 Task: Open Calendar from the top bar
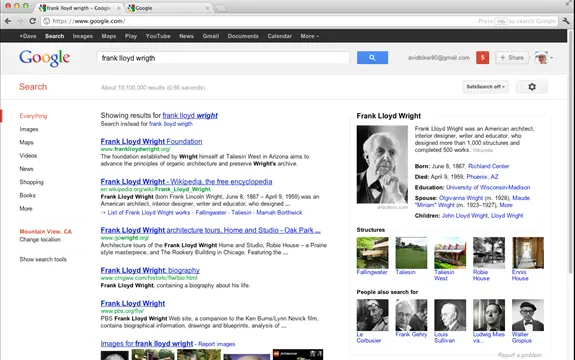tap(279, 36)
